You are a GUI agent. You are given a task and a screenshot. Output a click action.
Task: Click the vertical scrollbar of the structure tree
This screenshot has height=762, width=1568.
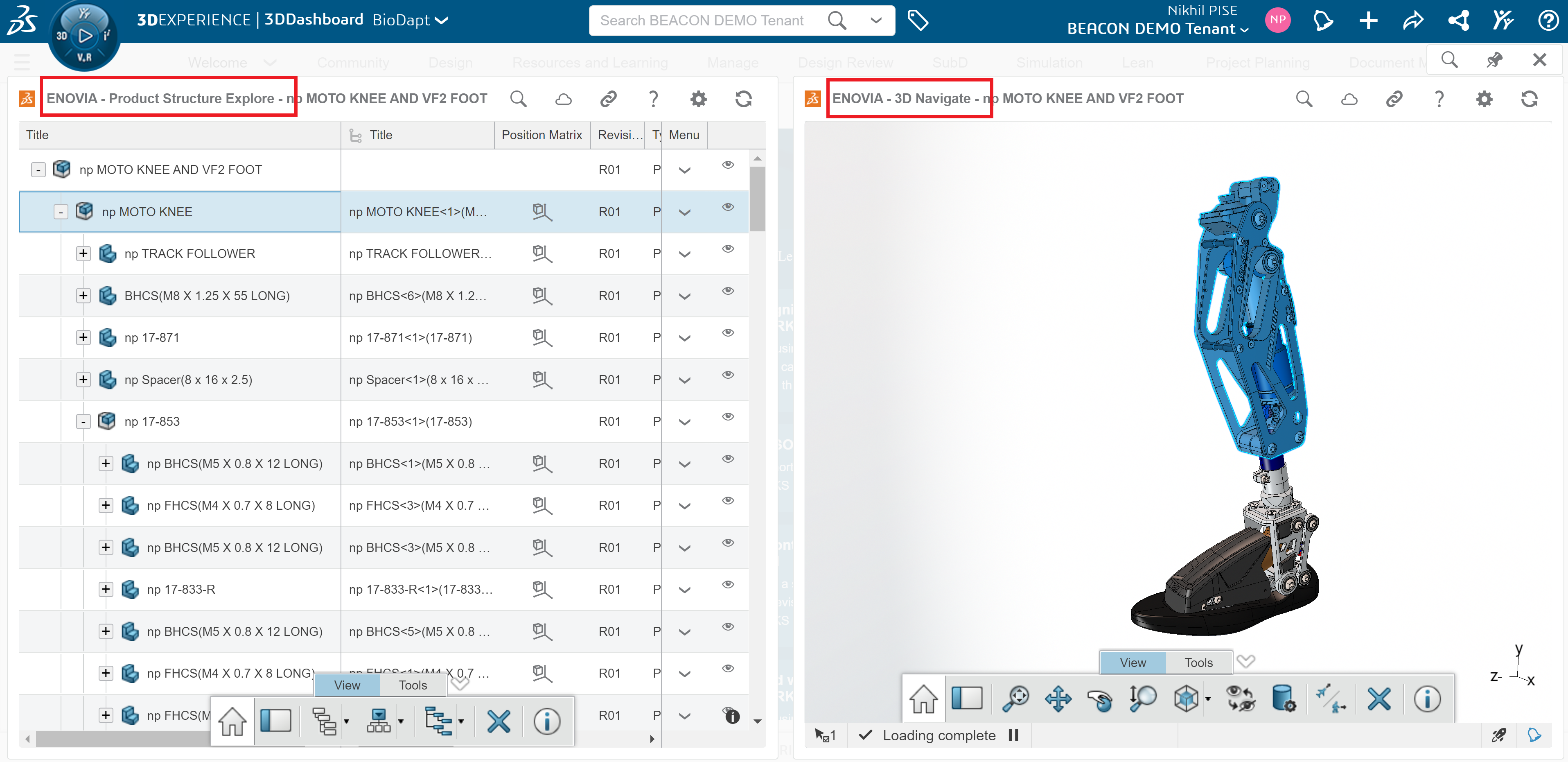click(757, 200)
